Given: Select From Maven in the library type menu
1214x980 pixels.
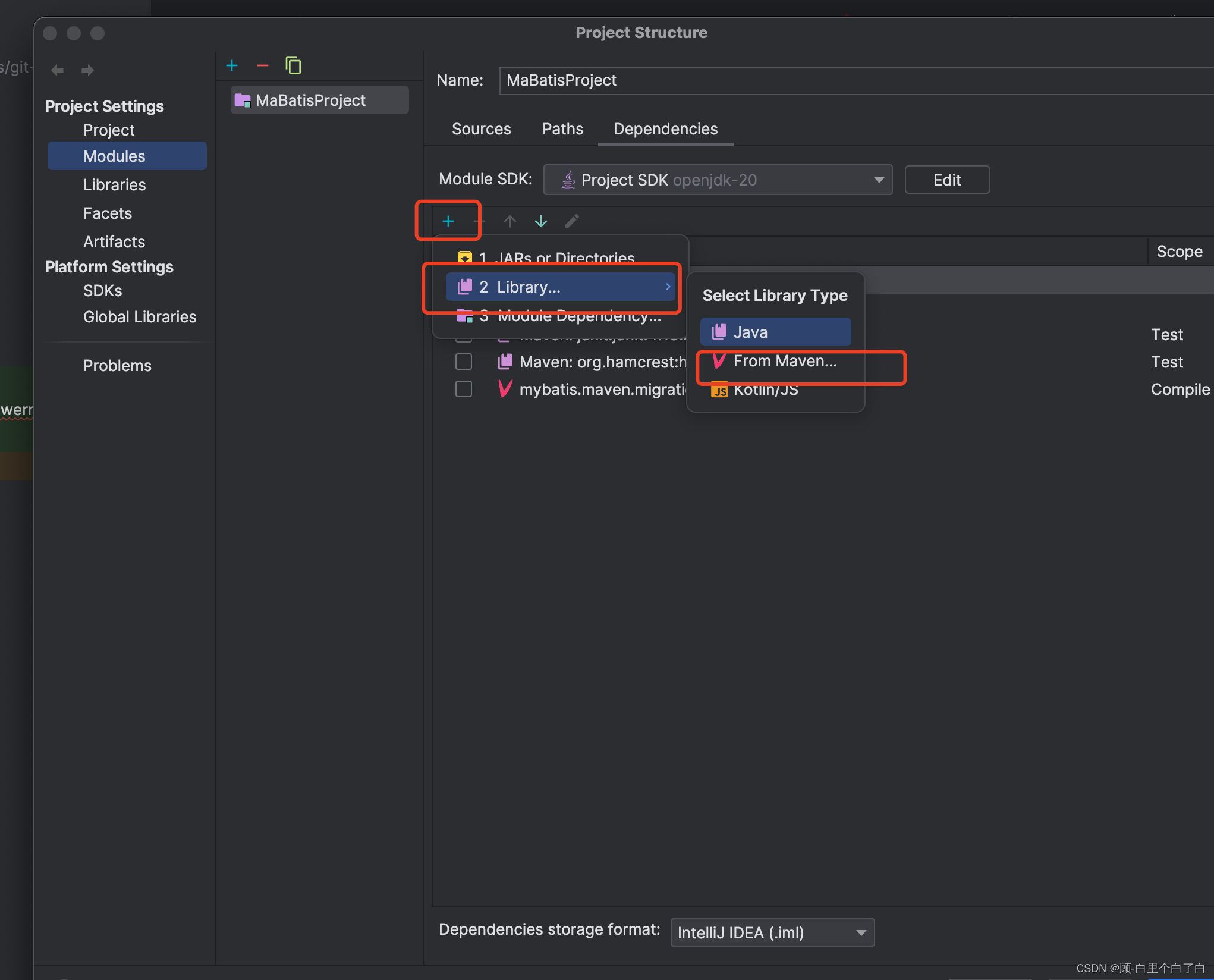Looking at the screenshot, I should pyautogui.click(x=785, y=360).
